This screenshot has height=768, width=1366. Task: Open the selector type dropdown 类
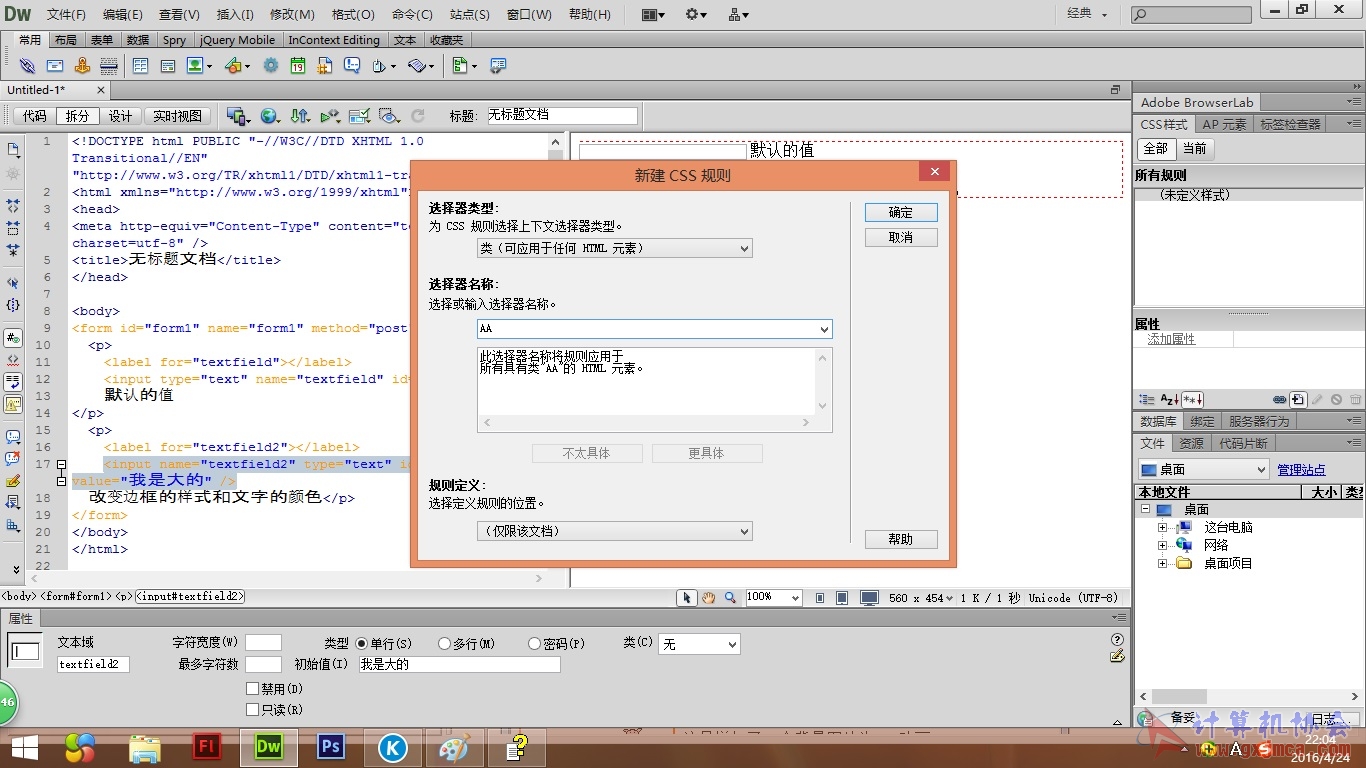[614, 248]
